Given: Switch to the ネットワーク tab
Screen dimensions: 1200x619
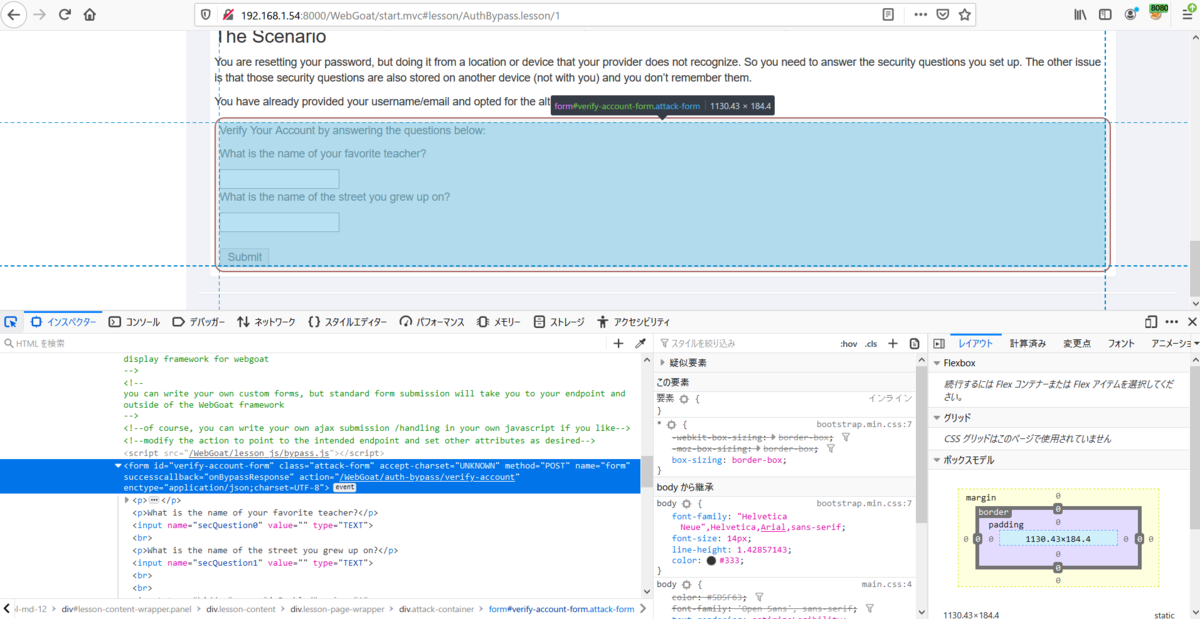Looking at the screenshot, I should click(x=266, y=322).
